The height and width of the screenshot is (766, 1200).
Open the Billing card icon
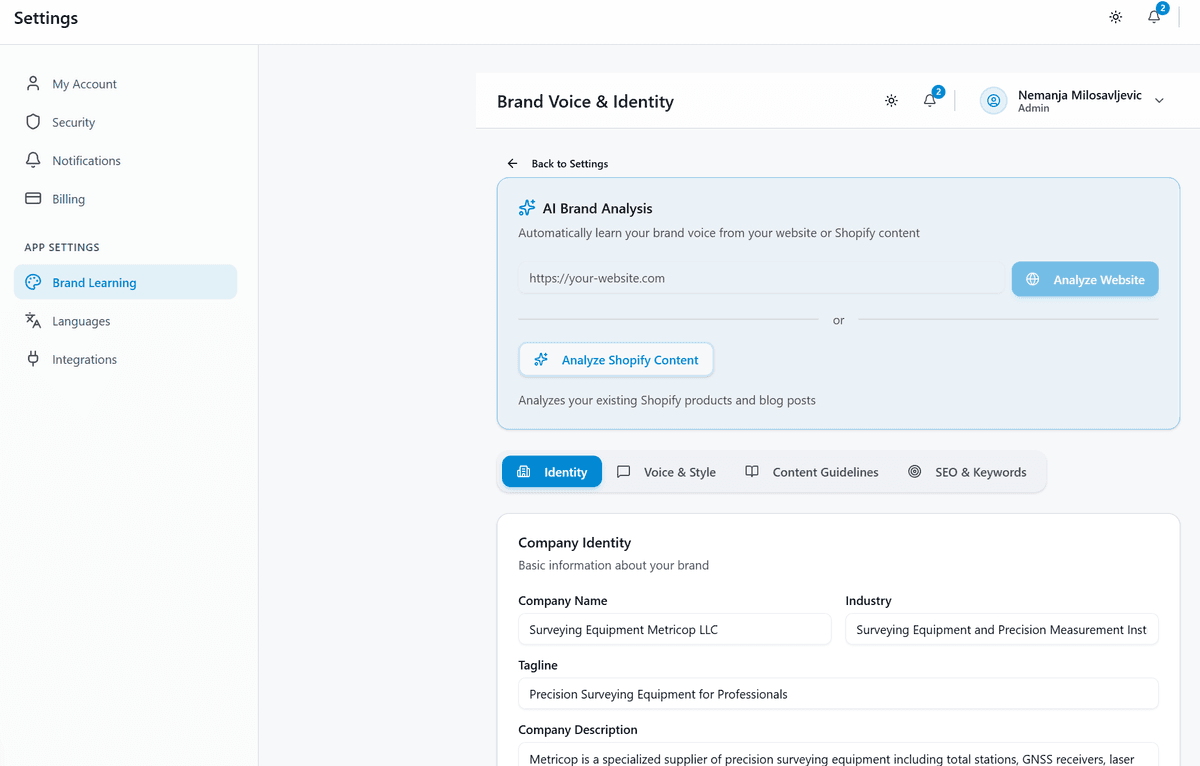[x=33, y=198]
